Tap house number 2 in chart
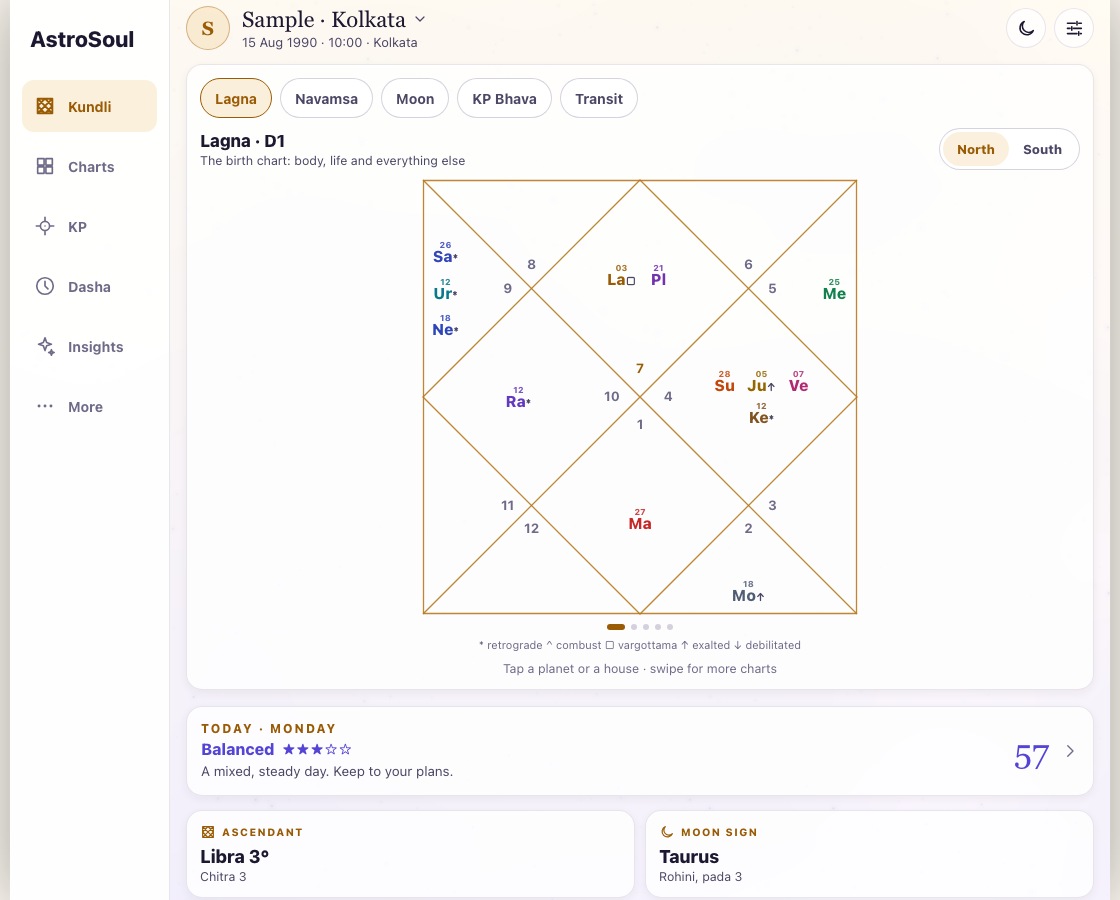Viewport: 1120px width, 900px height. tap(748, 529)
